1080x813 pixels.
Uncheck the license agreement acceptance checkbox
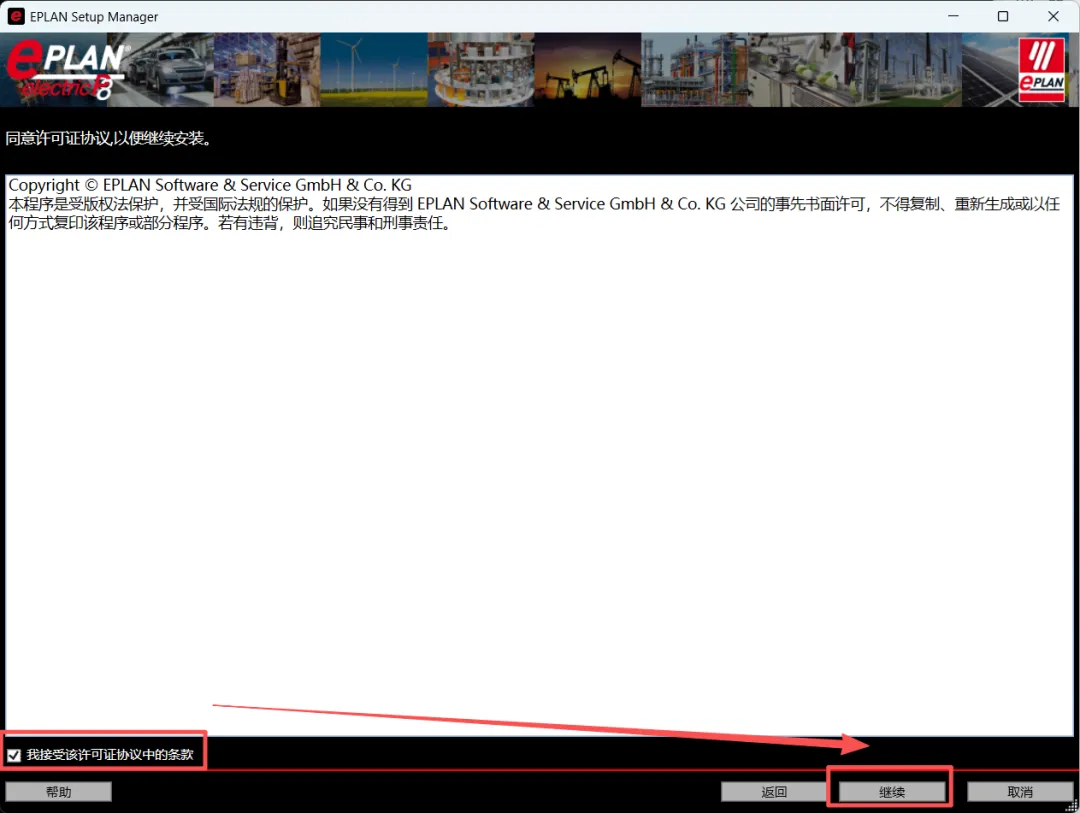tap(14, 755)
